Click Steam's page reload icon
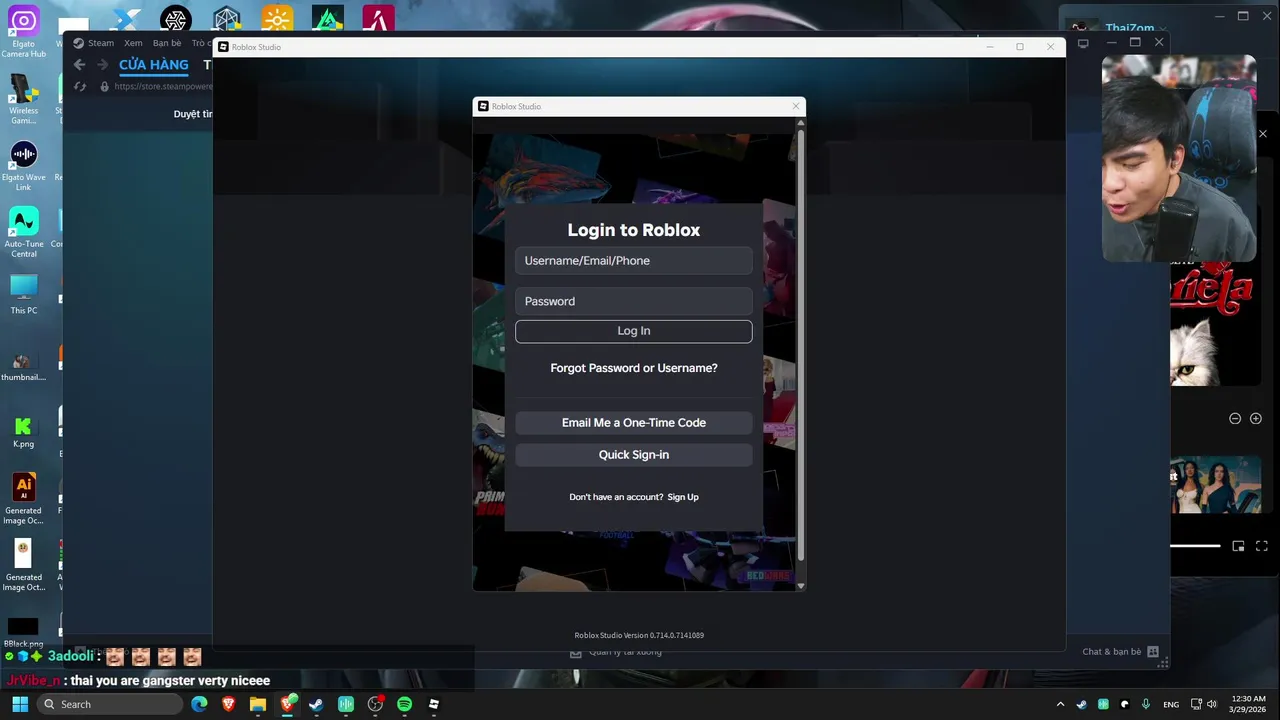Screen dimensions: 1280x720 tap(80, 87)
